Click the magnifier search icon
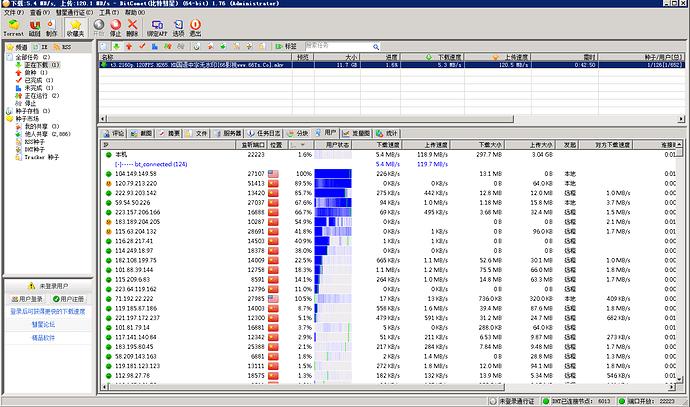Viewport: 690px width, 407px height. 376,47
